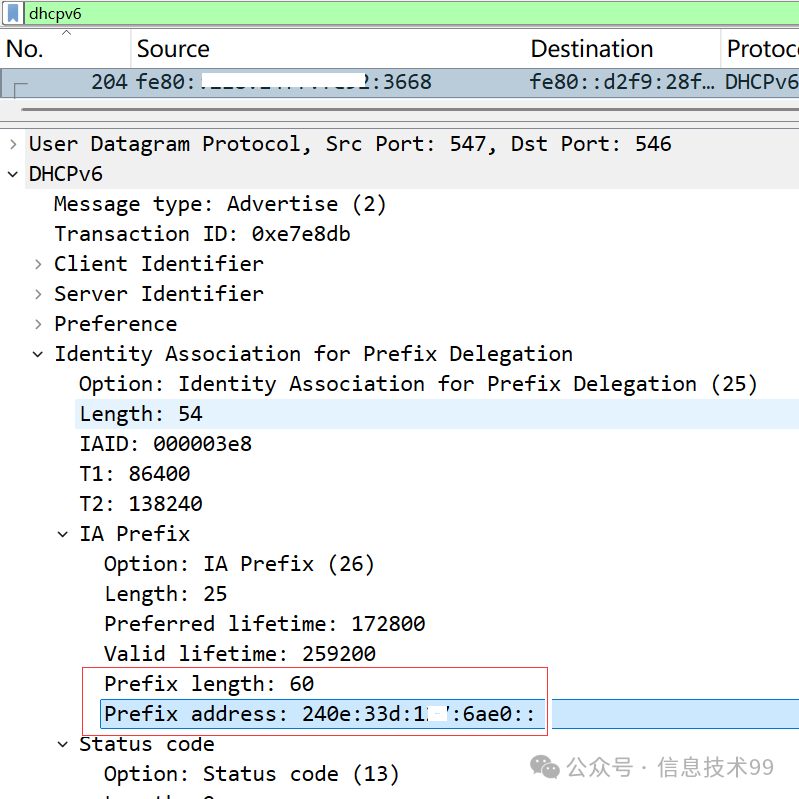Viewport: 799px width, 799px height.
Task: Expand the Client Identifier option
Action: point(38,264)
